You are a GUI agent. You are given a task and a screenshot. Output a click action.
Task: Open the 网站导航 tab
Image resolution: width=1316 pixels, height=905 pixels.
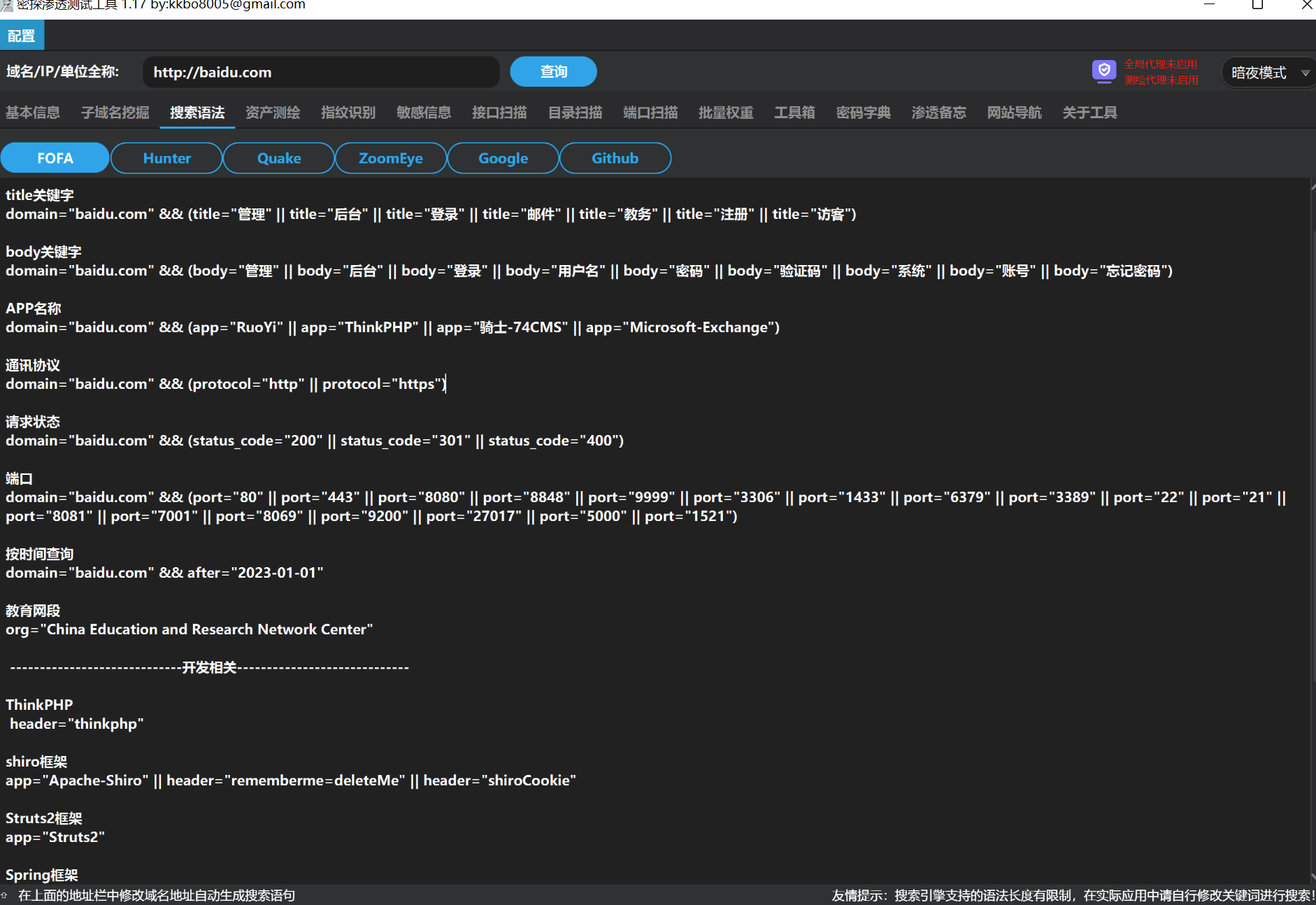pyautogui.click(x=1015, y=113)
